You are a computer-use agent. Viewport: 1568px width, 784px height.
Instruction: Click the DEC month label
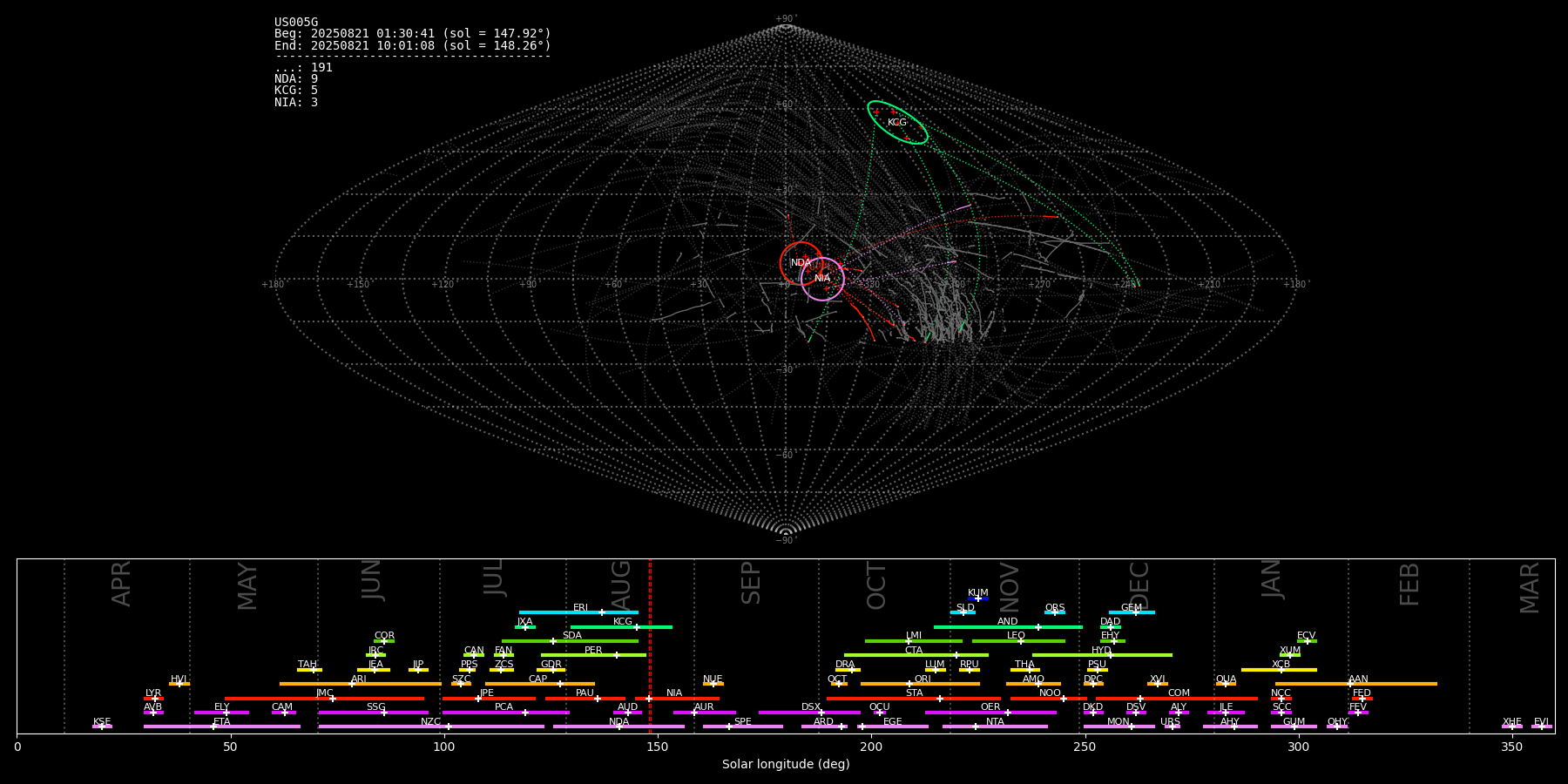[x=1139, y=586]
